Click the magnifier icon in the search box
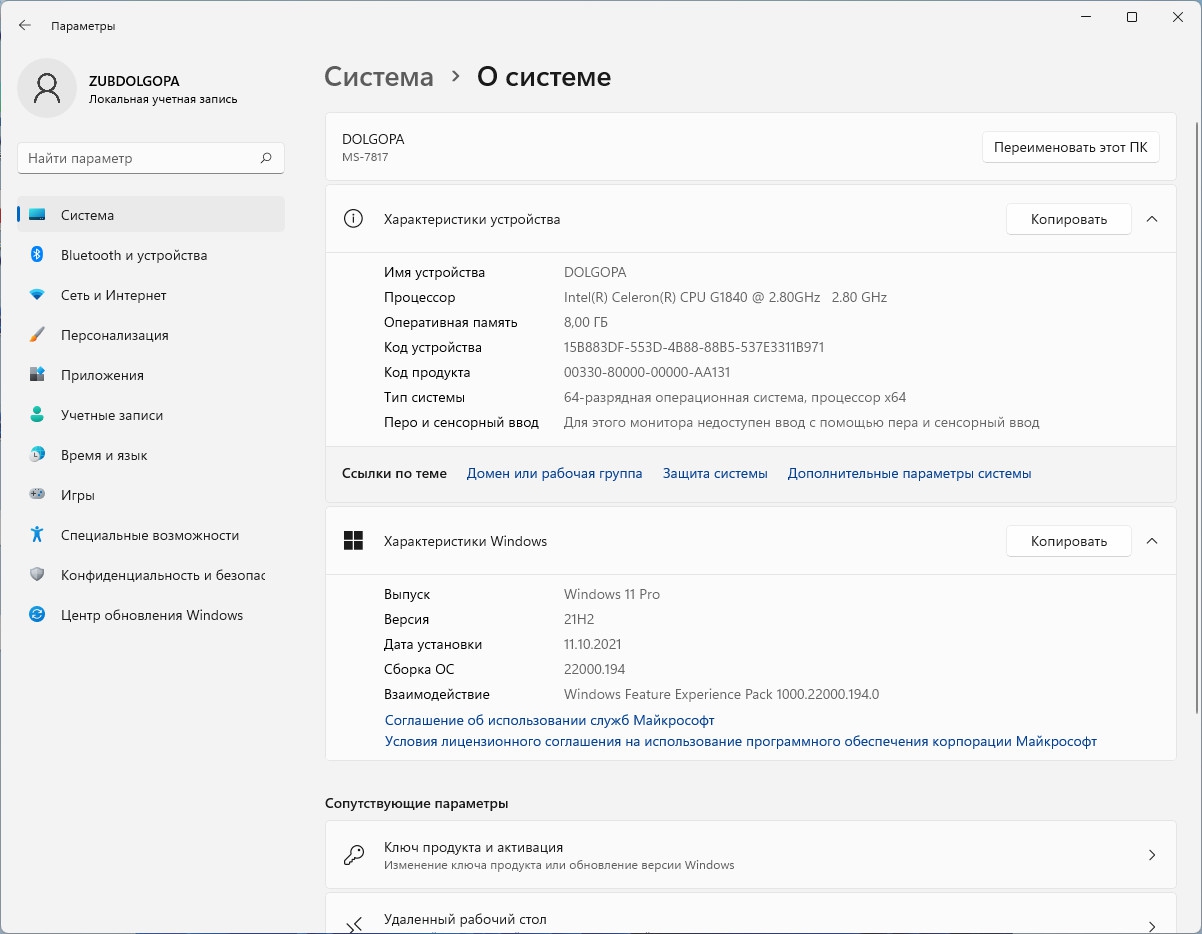The image size is (1202, 934). coord(266,158)
